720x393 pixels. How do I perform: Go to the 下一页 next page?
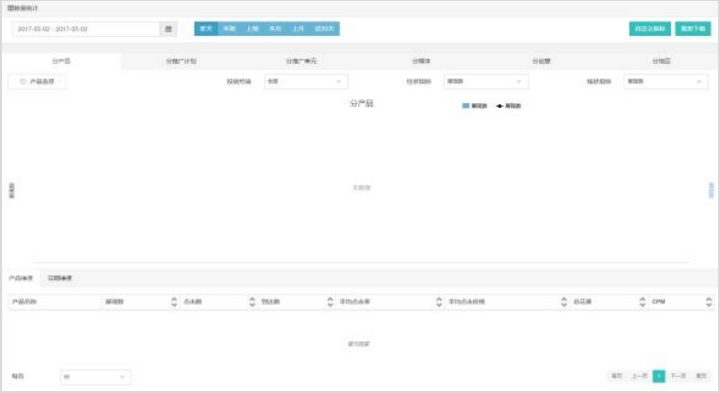tap(678, 376)
